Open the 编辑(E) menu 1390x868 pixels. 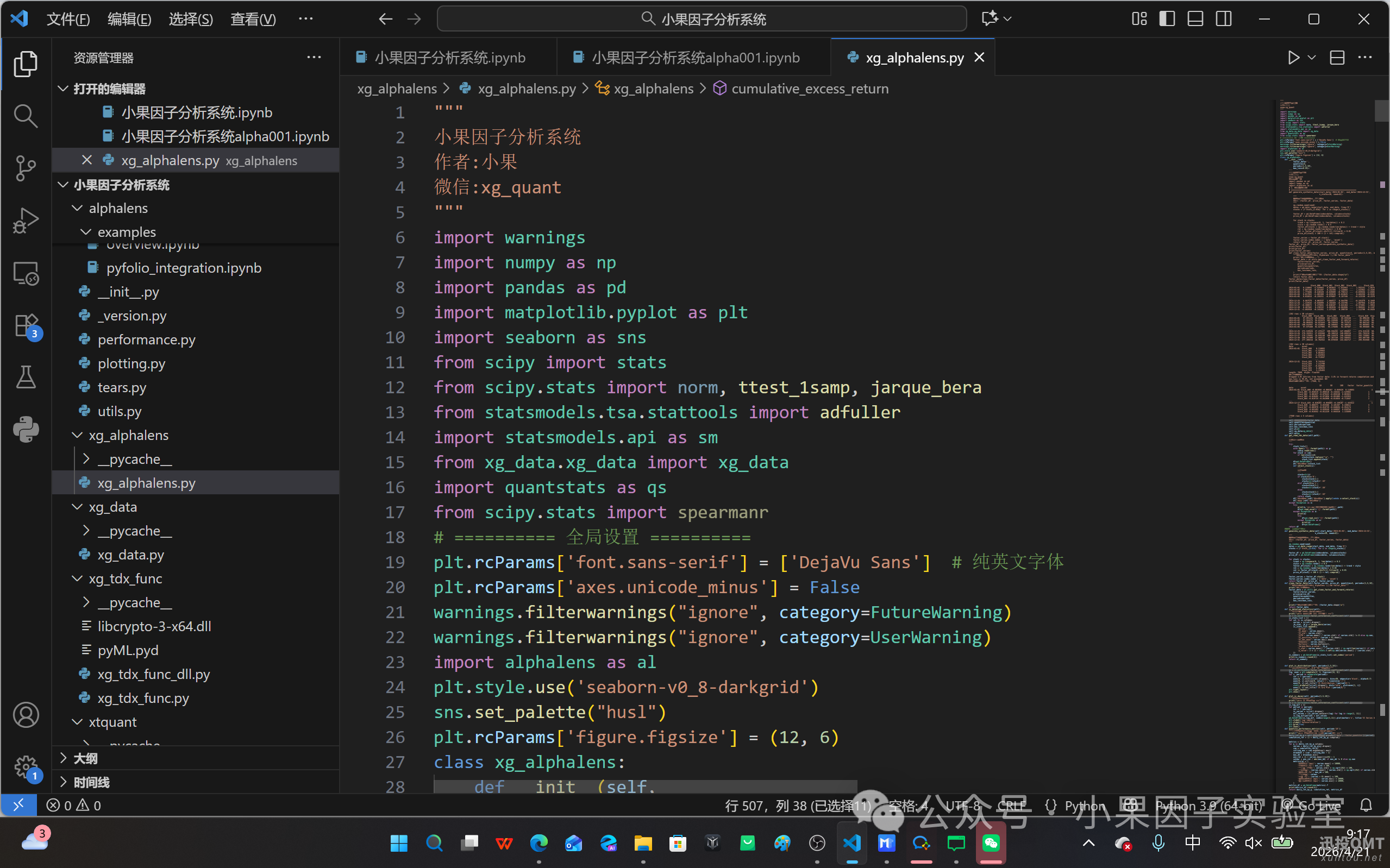point(129,18)
